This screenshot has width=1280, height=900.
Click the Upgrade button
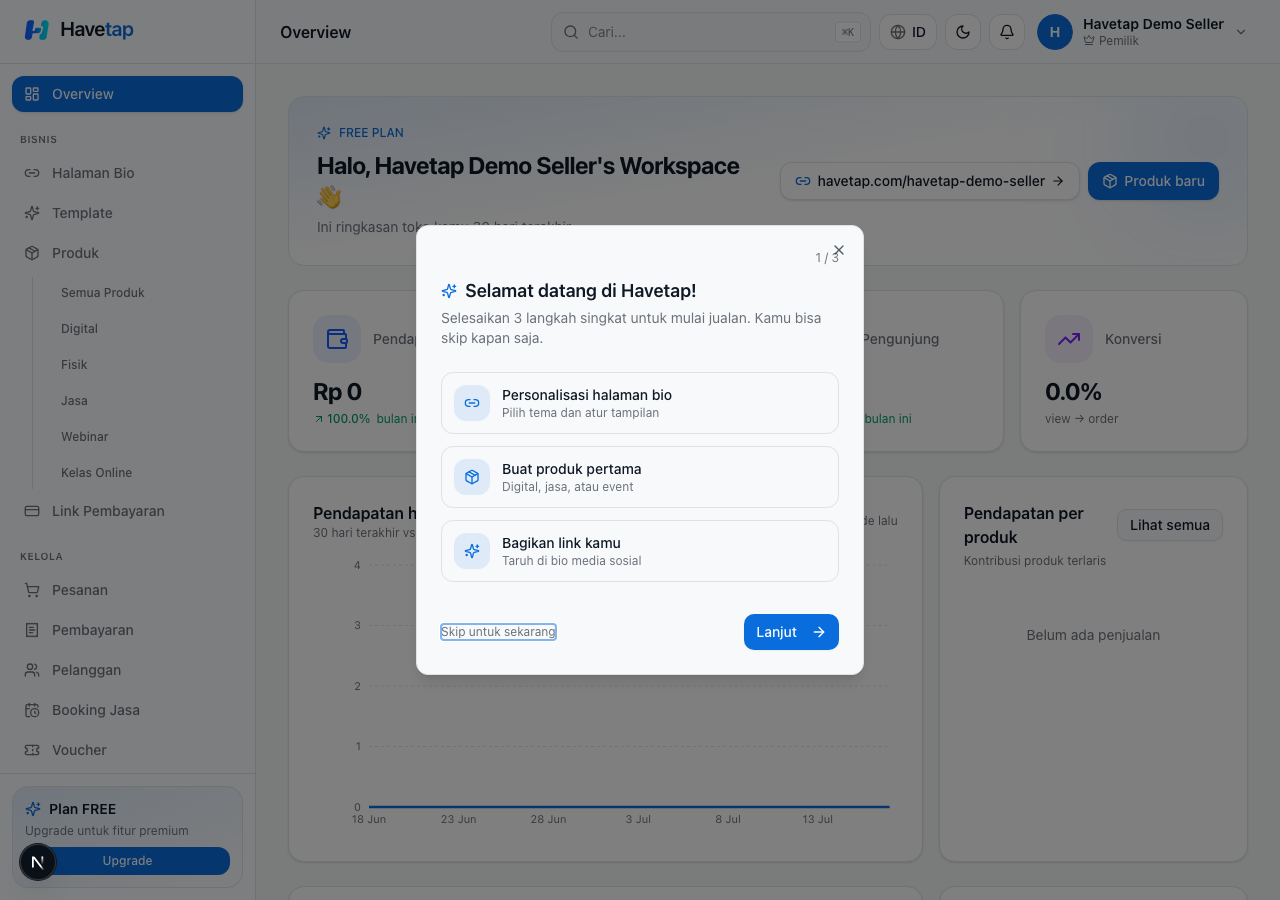[127, 861]
